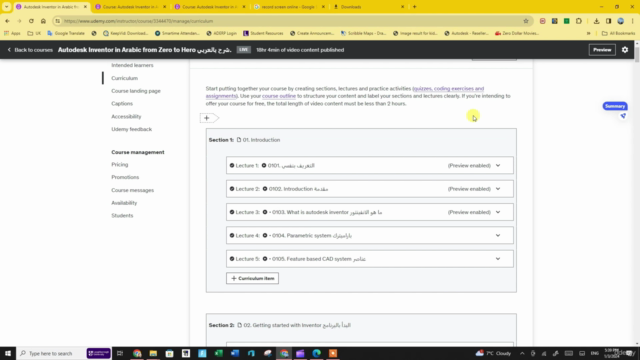Viewport: 640px width, 360px height.
Task: Select Curriculum in the sidebar
Action: [124, 78]
